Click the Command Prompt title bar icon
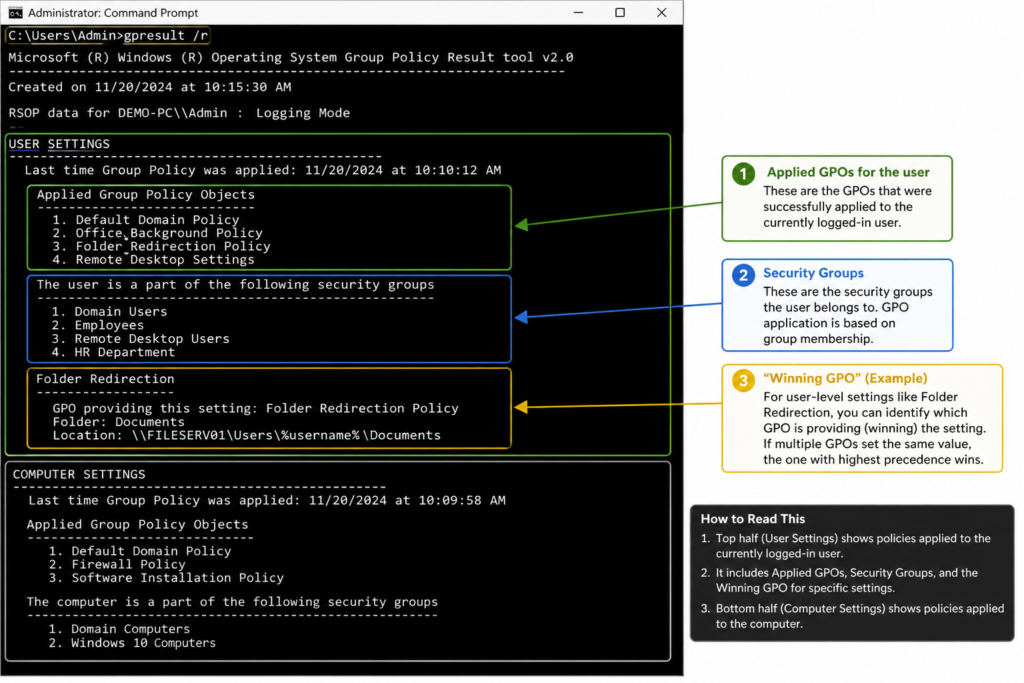Image resolution: width=1024 pixels, height=683 pixels. [x=15, y=12]
